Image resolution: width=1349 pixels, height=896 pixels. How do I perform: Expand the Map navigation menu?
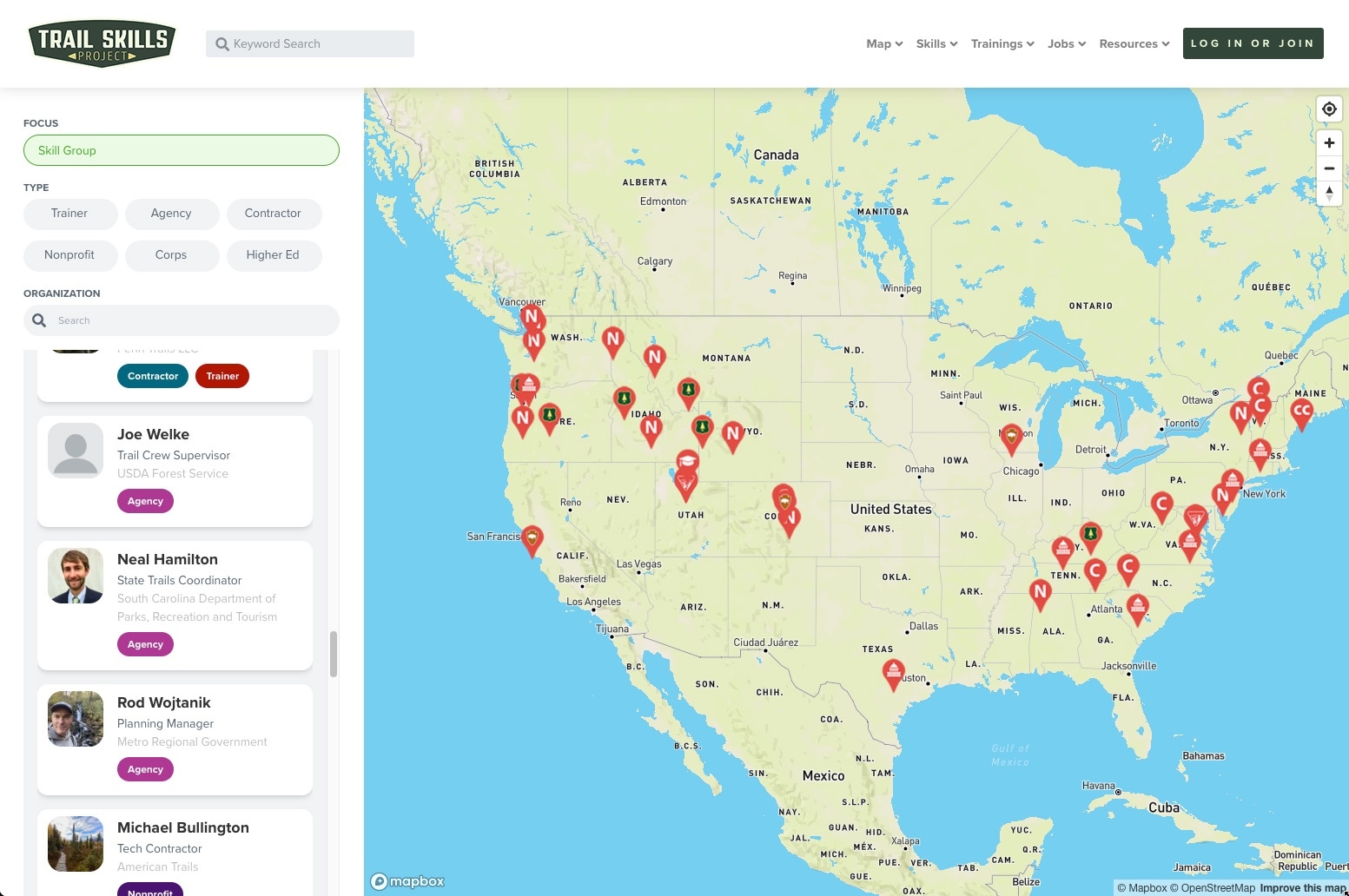click(x=884, y=44)
